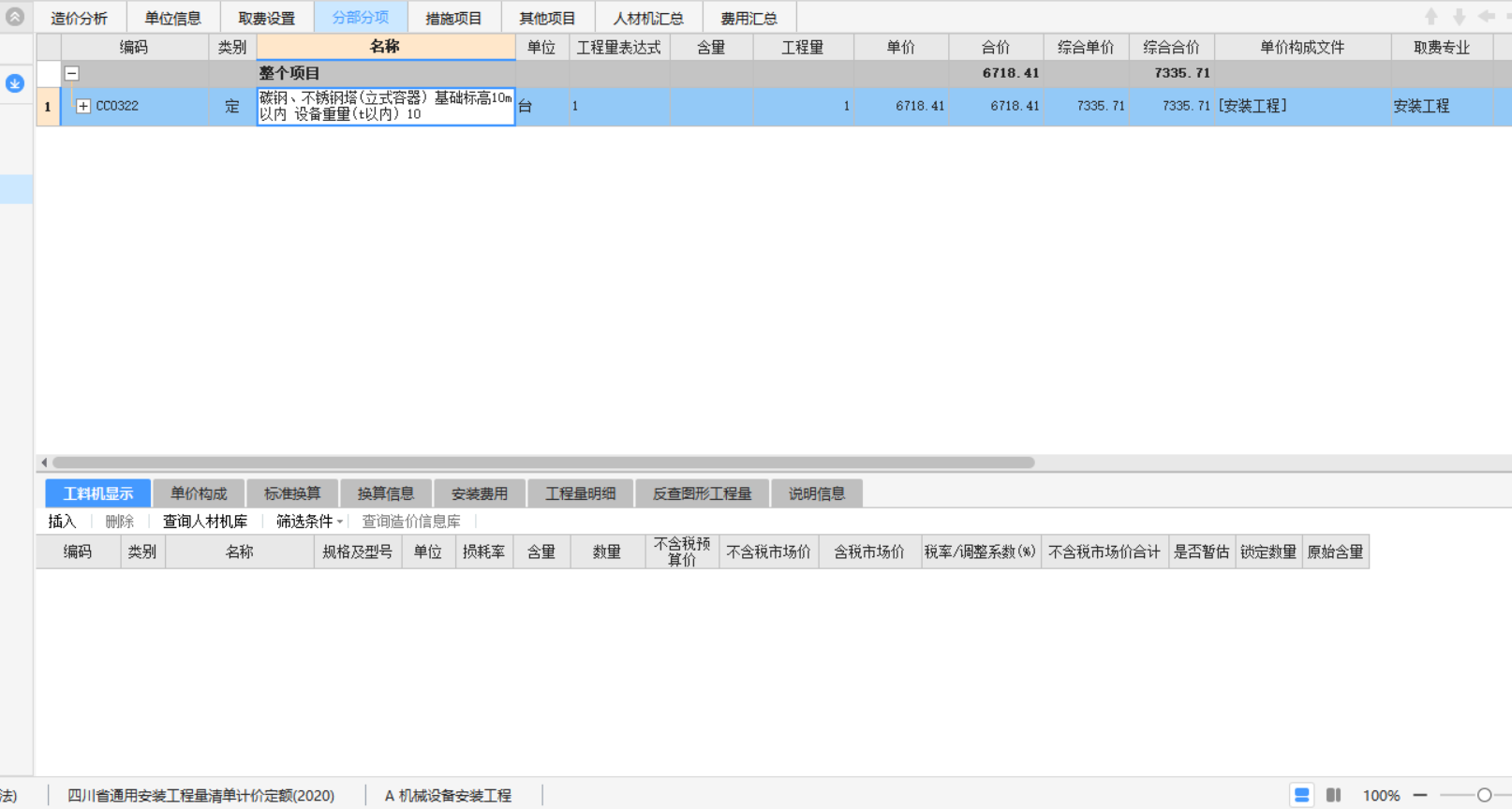The height and width of the screenshot is (809, 1512).
Task: Open the 取费设置 tab
Action: [x=267, y=18]
